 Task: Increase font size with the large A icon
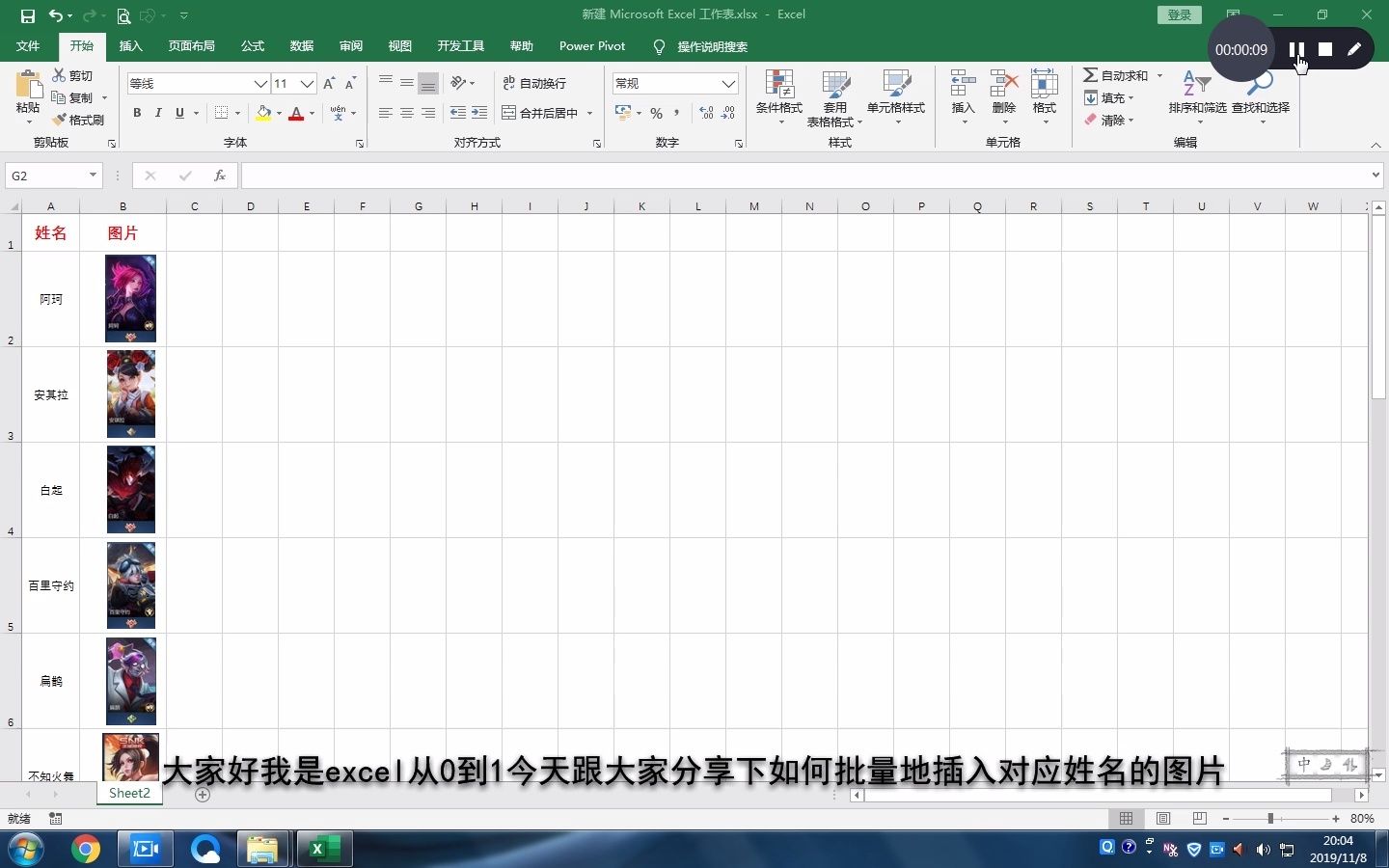point(329,83)
